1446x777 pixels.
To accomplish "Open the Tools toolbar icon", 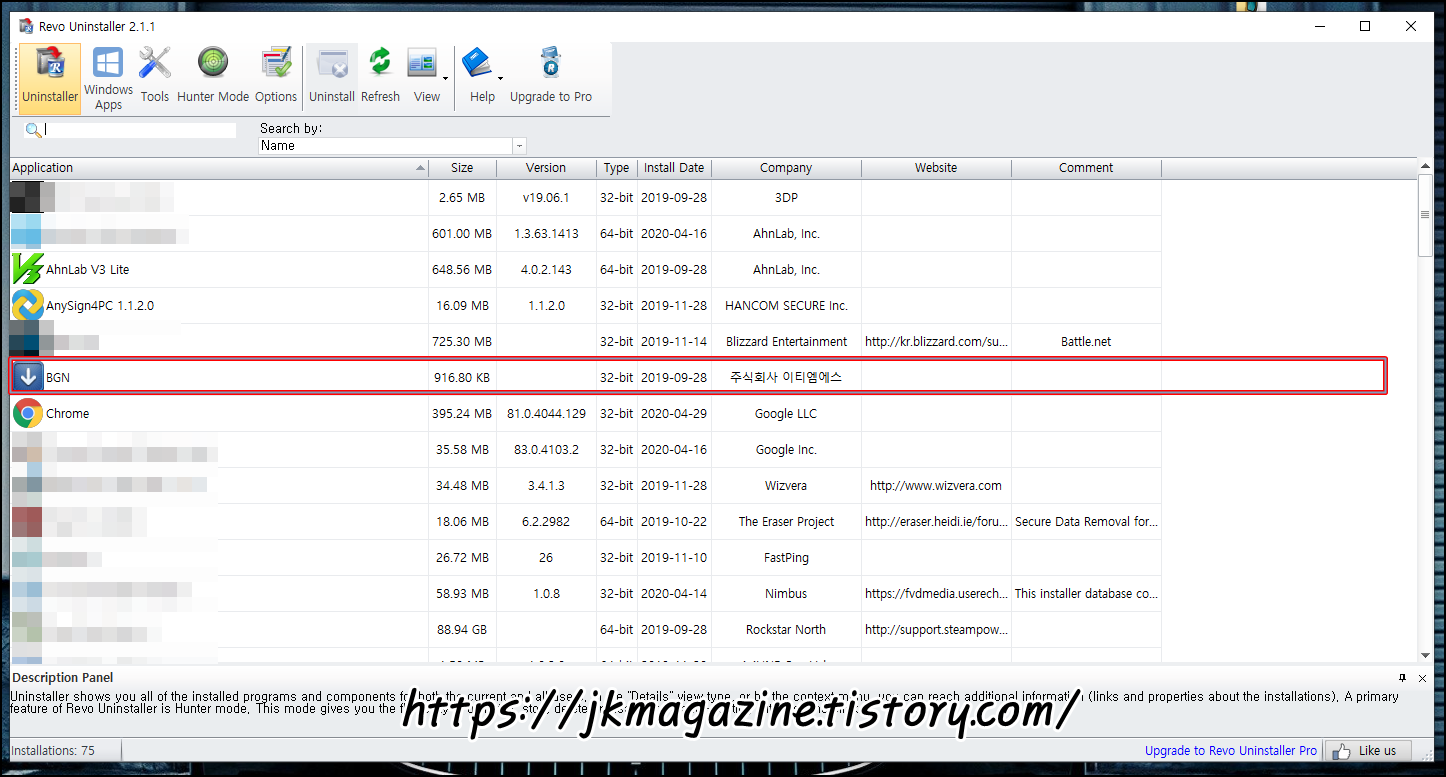I will (155, 77).
